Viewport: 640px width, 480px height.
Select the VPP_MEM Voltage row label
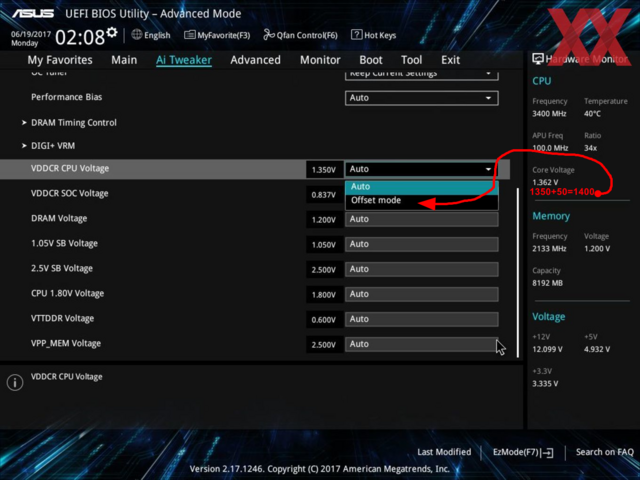(x=66, y=343)
